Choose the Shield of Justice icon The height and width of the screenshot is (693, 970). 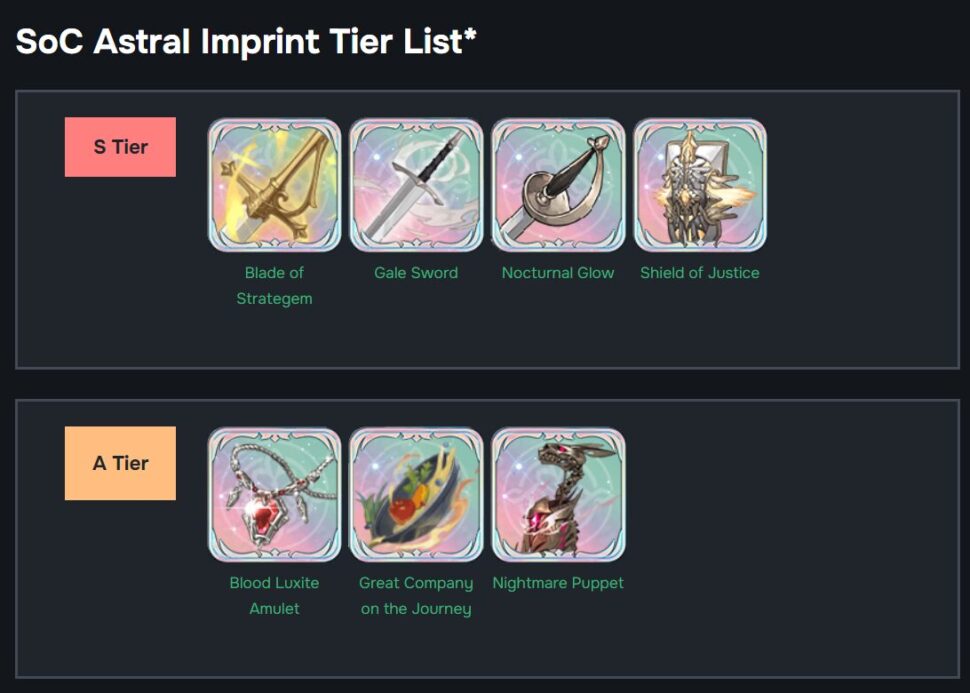point(700,185)
